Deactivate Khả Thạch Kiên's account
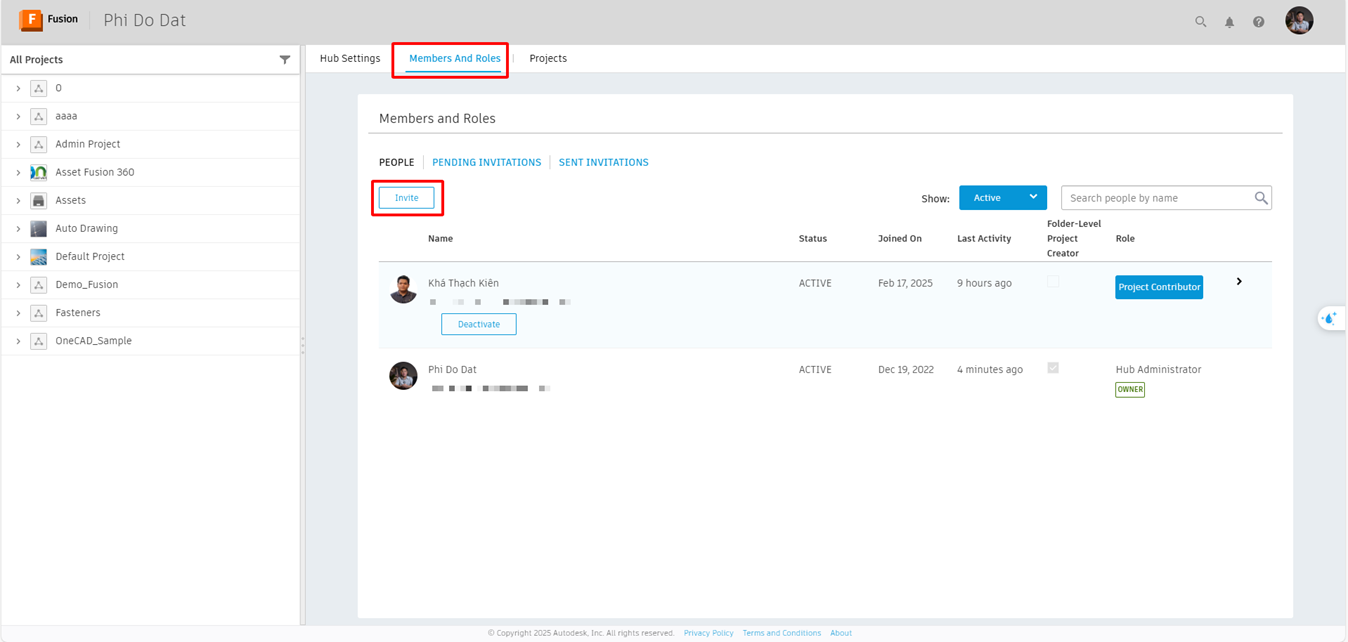 click(x=479, y=324)
